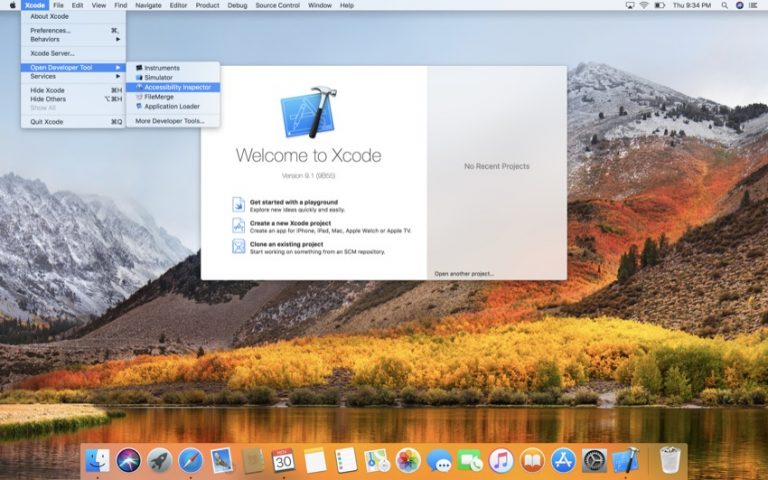Click the new Xcode project blueprint icon
Viewport: 768px width, 480px height.
[x=239, y=226]
